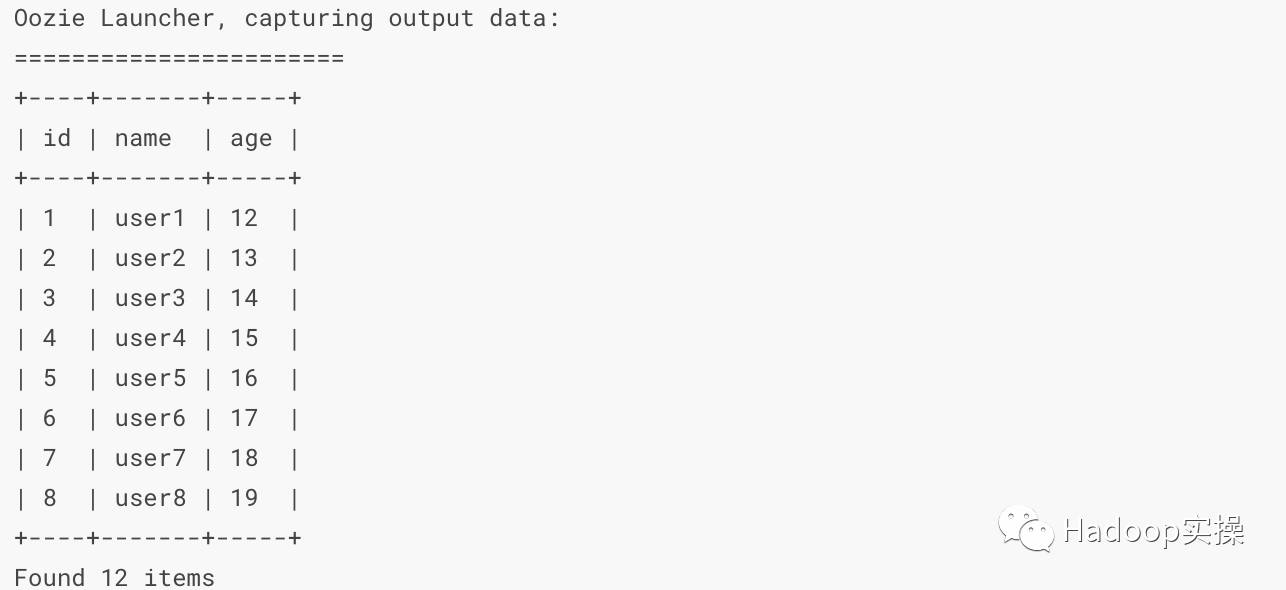1286x590 pixels.
Task: Click the user2 name cell
Action: click(150, 258)
